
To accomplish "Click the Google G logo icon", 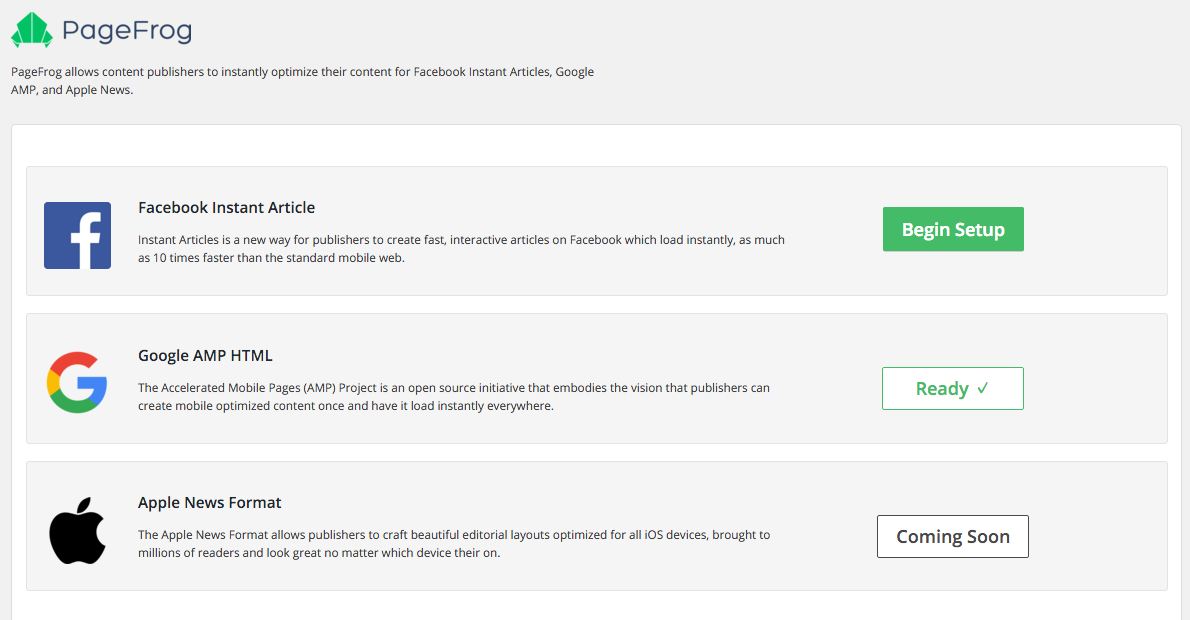I will point(77,382).
